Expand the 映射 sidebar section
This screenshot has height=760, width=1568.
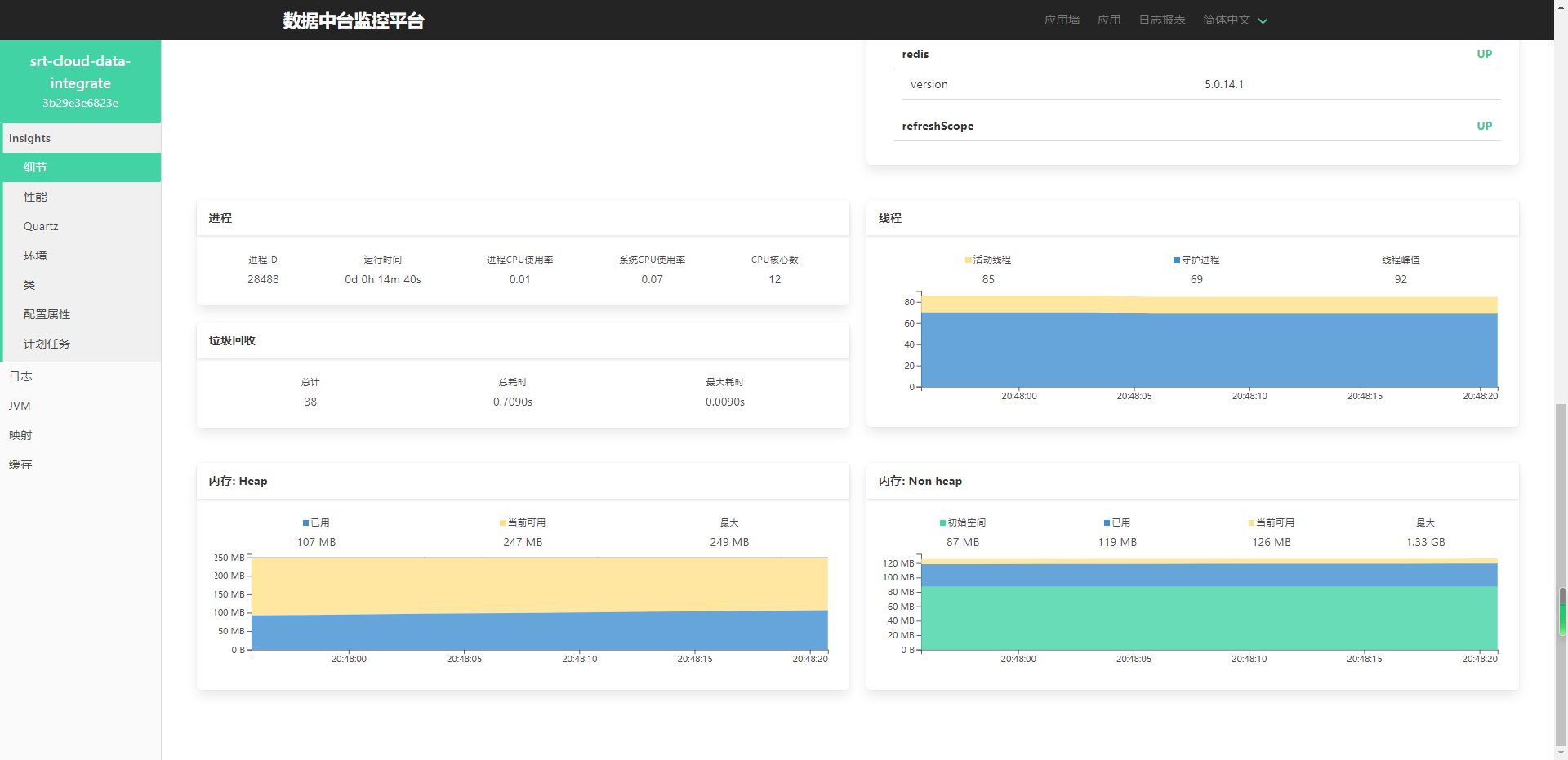coord(80,435)
